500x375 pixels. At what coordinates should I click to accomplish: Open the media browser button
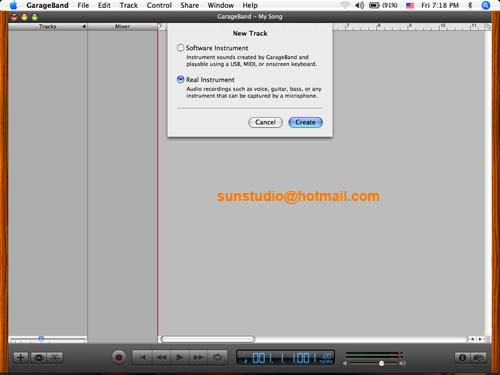(x=478, y=358)
